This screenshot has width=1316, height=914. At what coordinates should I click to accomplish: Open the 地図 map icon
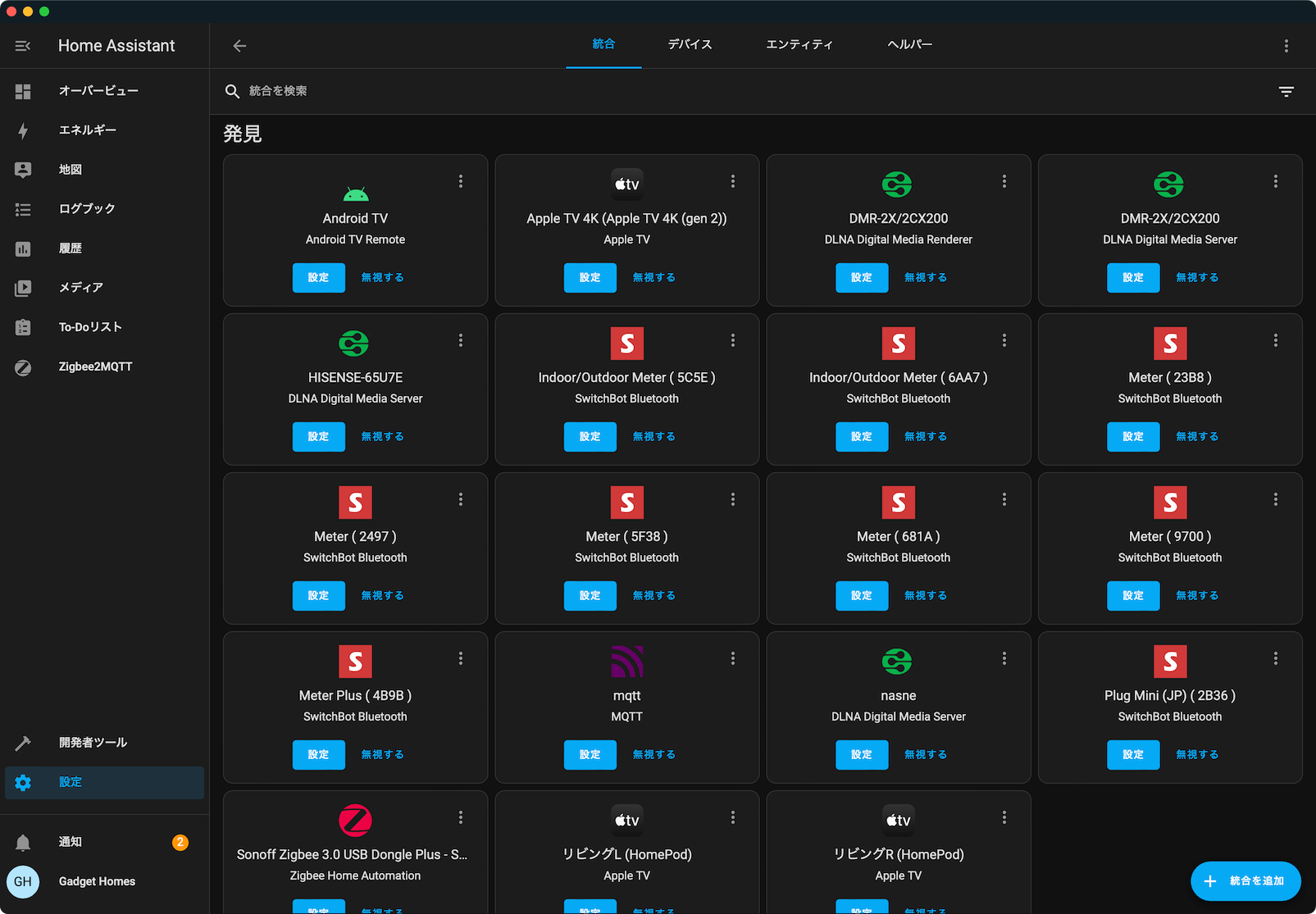click(23, 170)
